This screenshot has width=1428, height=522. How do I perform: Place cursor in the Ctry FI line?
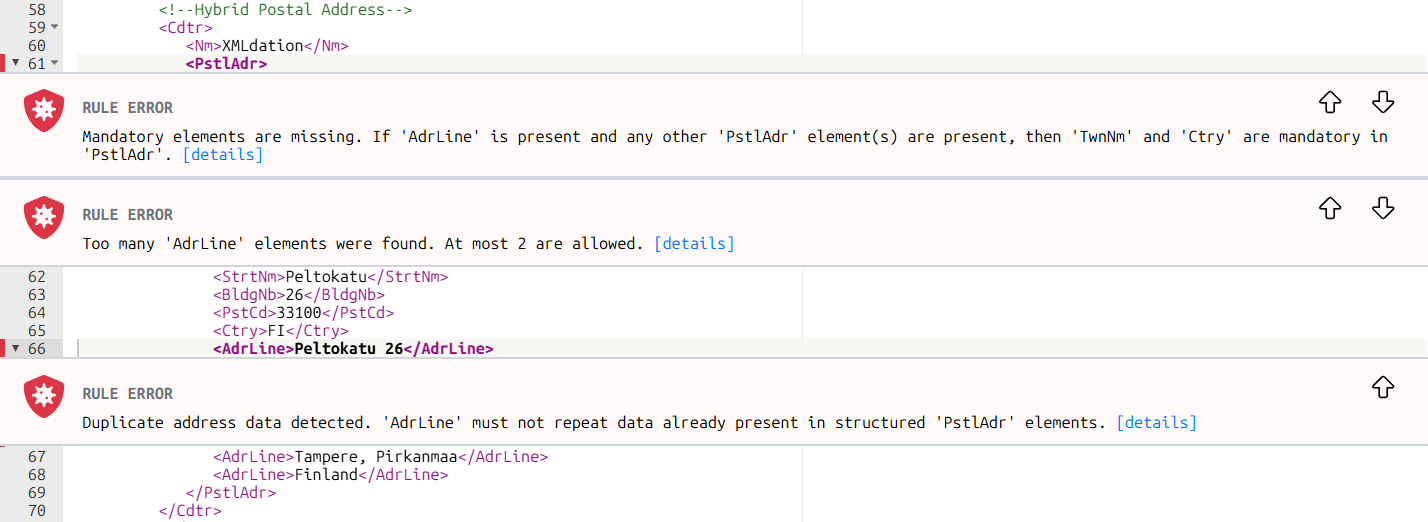point(280,331)
